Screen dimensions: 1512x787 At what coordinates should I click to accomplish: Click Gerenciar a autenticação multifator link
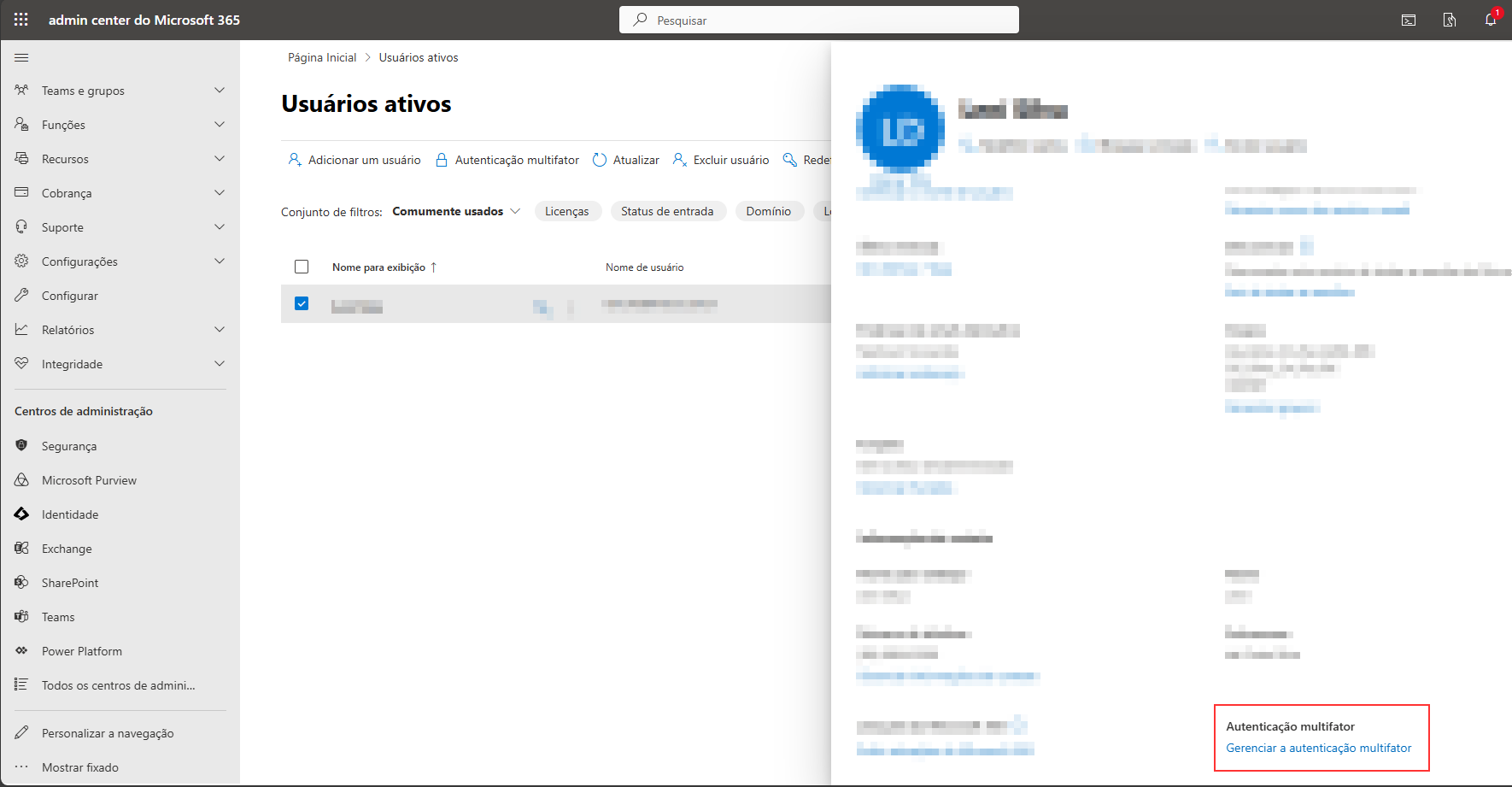[1318, 748]
